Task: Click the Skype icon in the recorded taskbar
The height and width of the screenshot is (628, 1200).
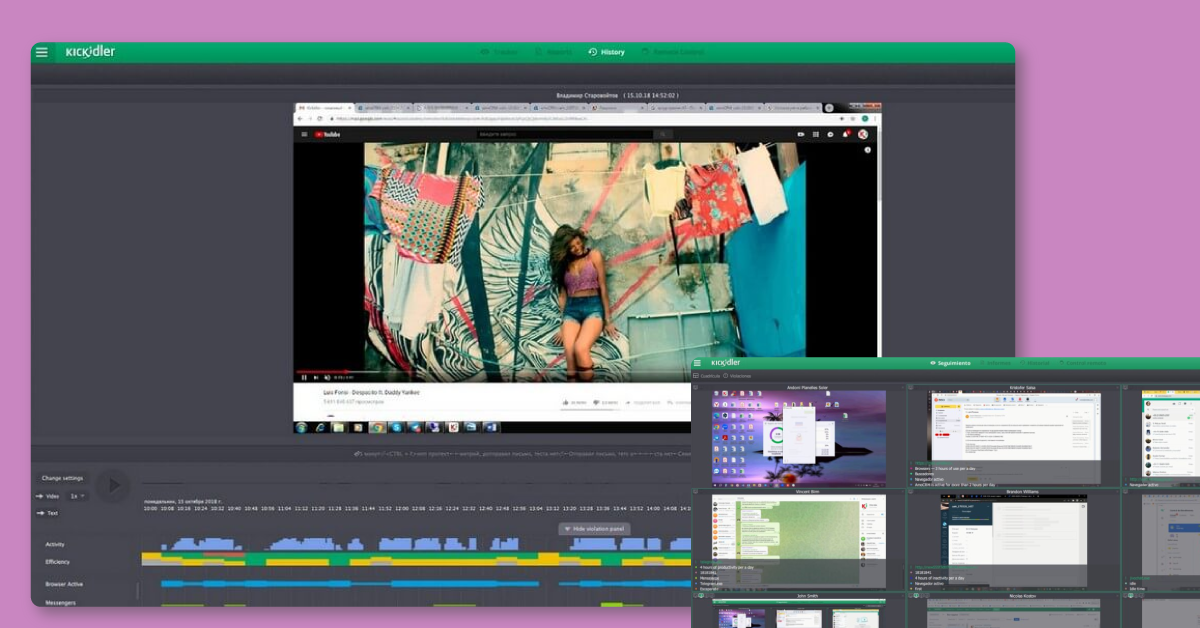Action: pyautogui.click(x=396, y=427)
